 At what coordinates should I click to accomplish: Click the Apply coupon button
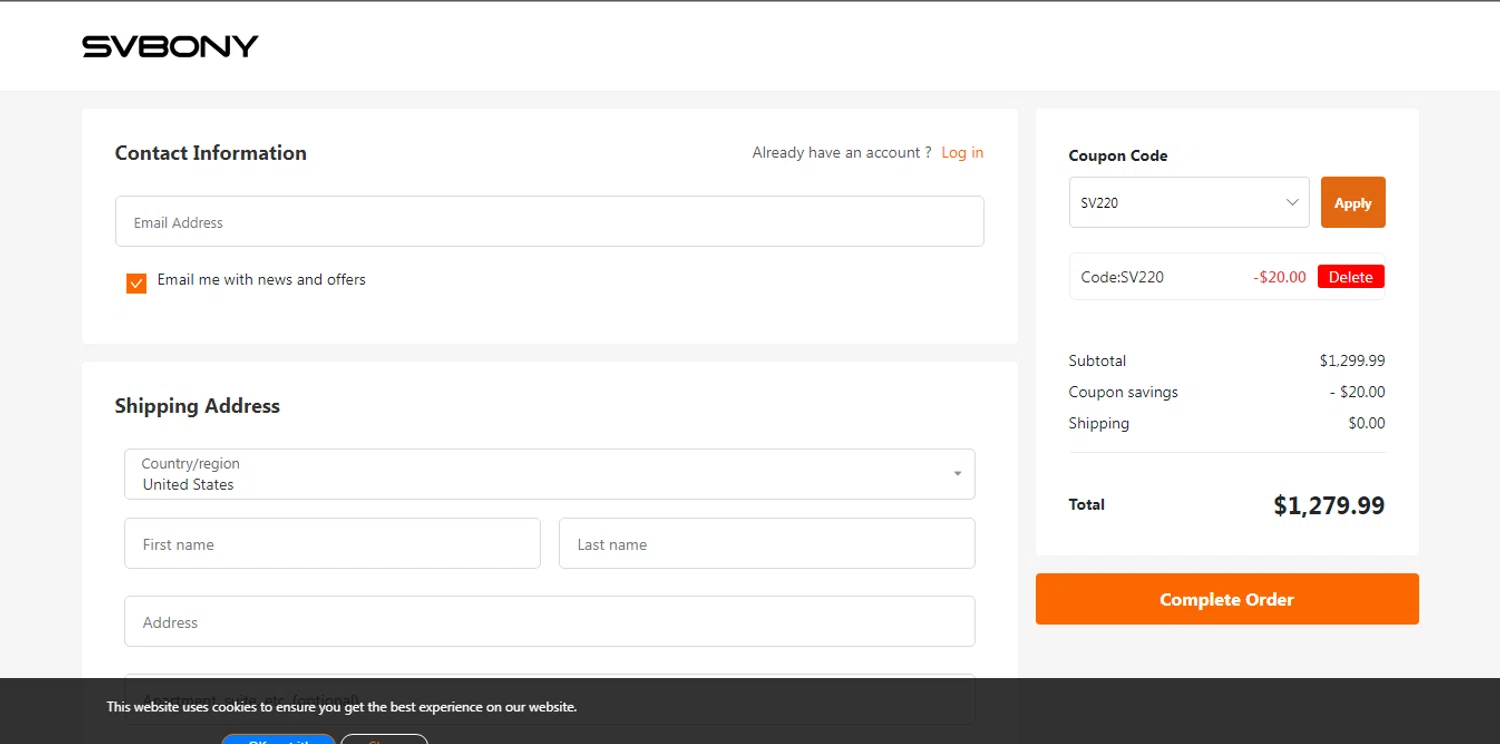1353,202
